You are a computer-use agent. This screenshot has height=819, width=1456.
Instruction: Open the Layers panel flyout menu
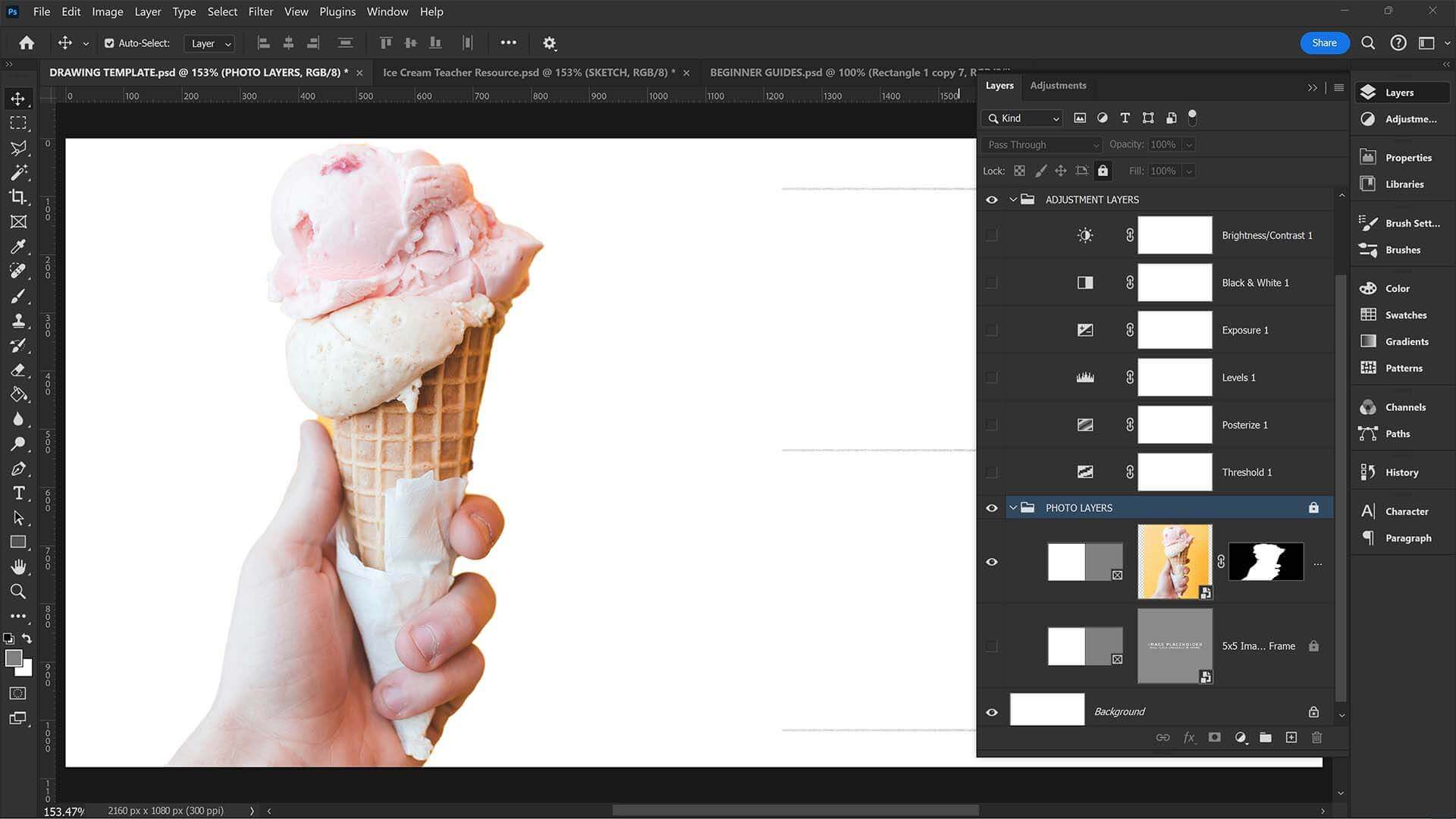(1338, 87)
